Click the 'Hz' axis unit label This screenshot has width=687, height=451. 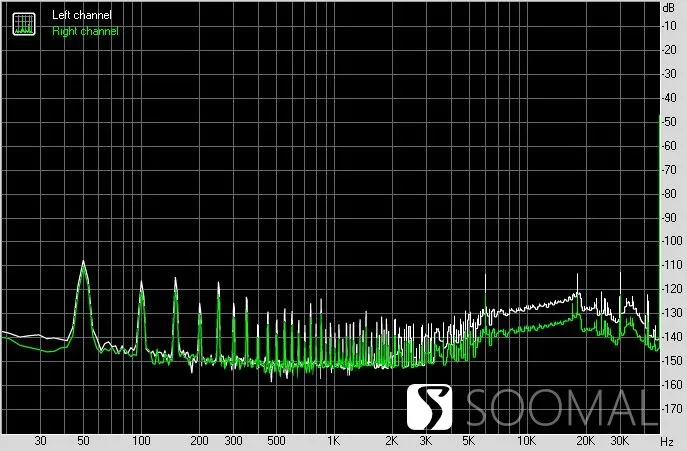coord(667,441)
